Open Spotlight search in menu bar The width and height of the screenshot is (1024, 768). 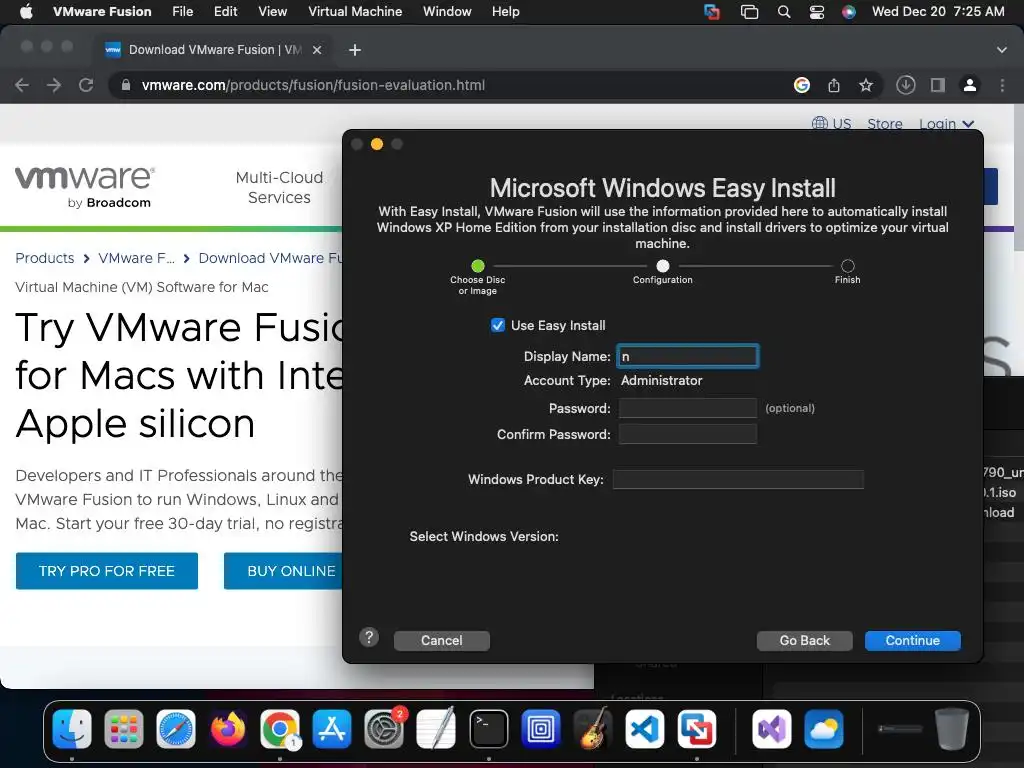pos(784,12)
